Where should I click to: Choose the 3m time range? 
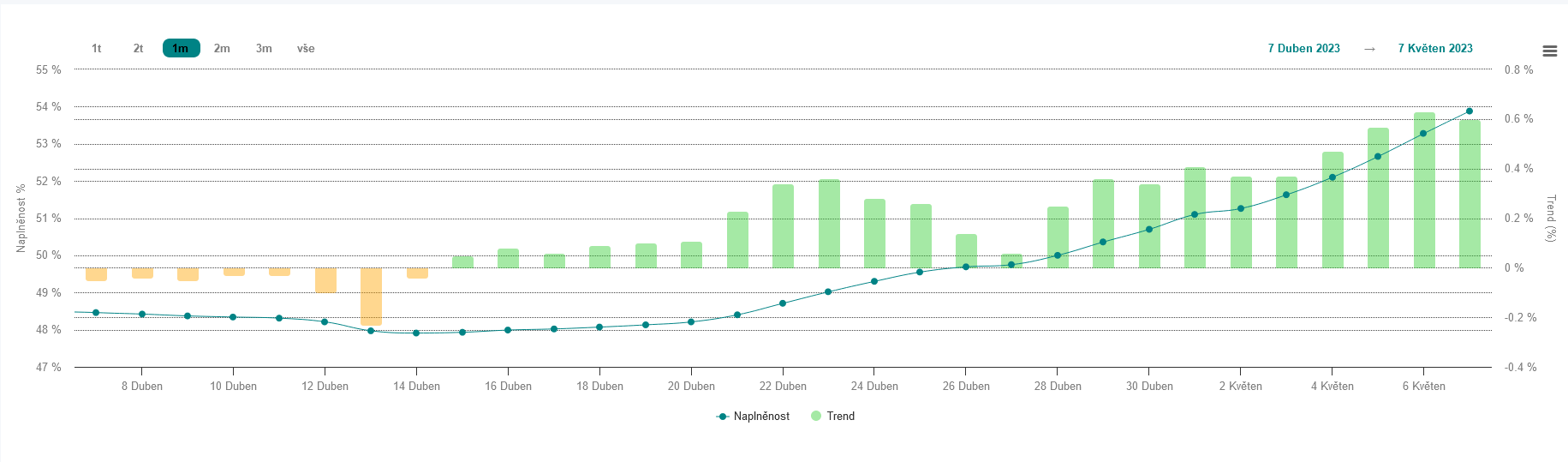pos(264,49)
